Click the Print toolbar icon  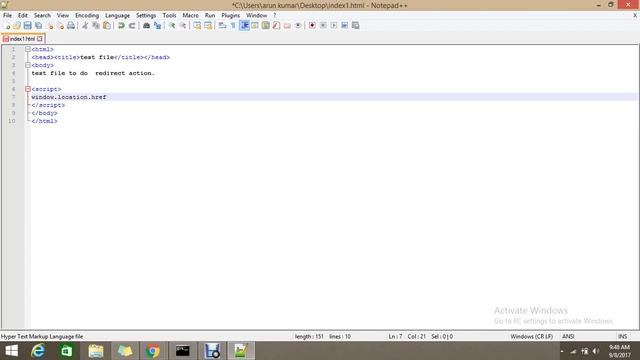pyautogui.click(x=71, y=26)
